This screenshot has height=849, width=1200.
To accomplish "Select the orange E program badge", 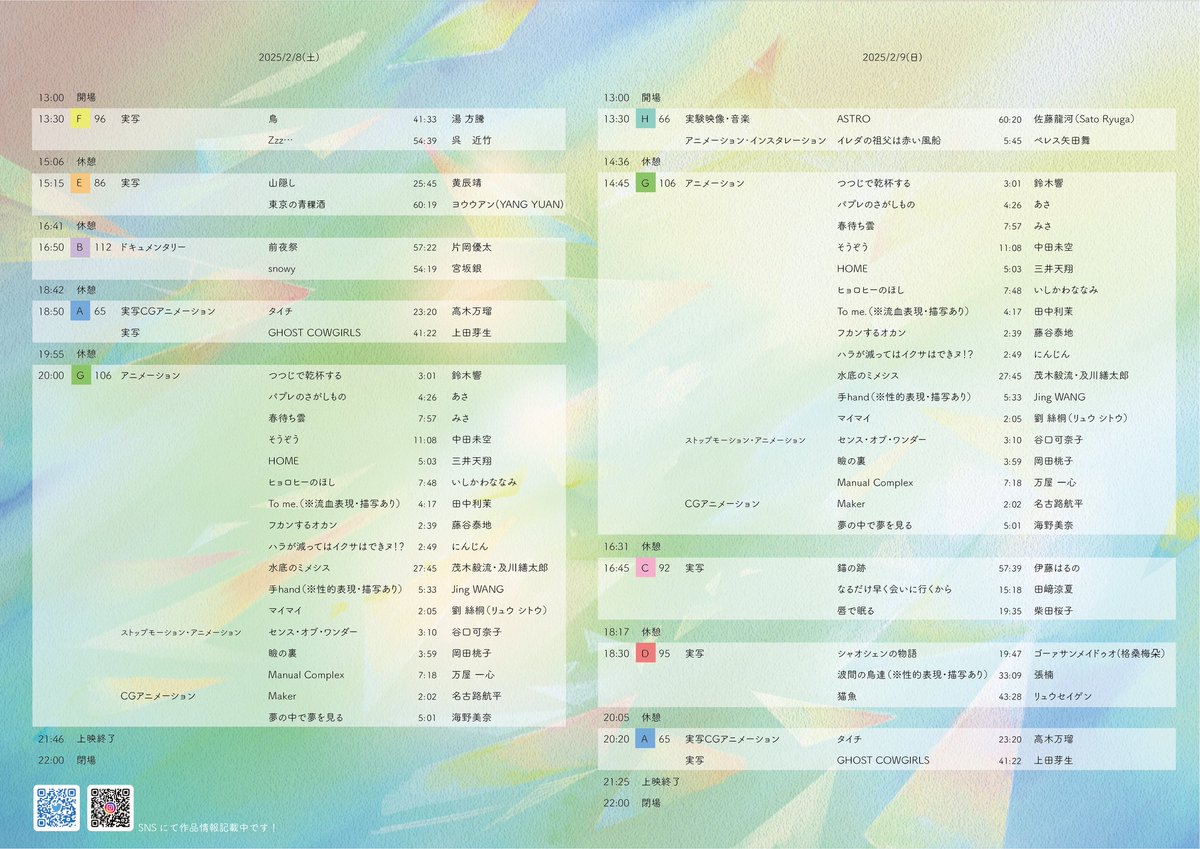I will (x=80, y=183).
